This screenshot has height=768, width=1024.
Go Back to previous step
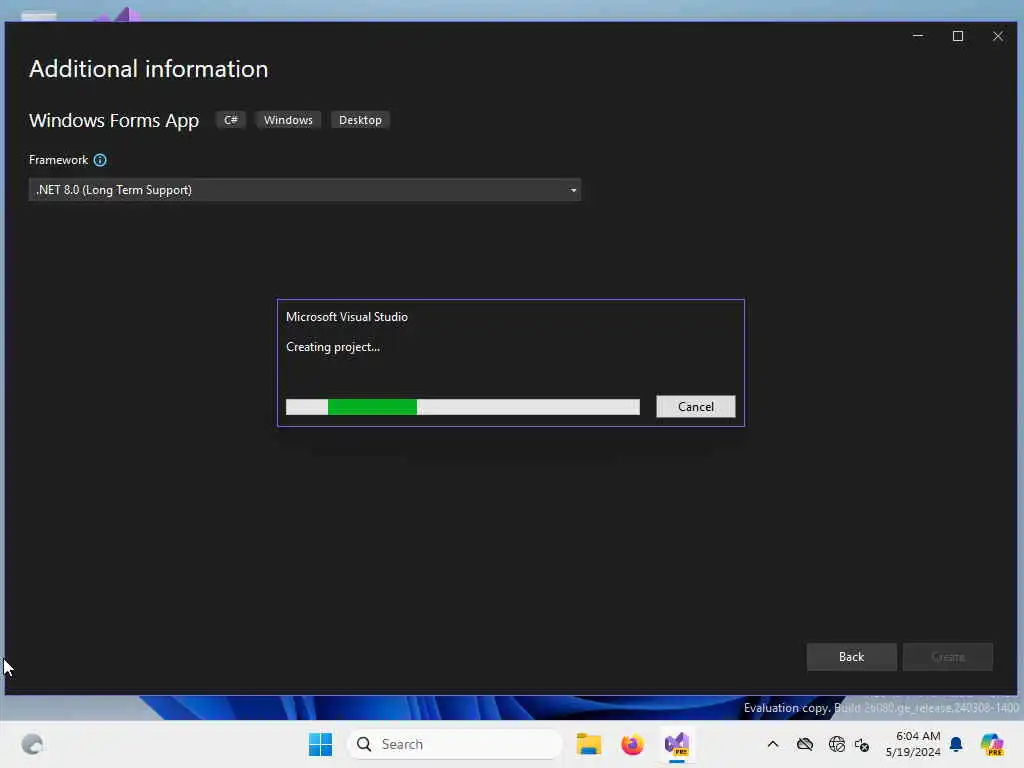pos(851,657)
